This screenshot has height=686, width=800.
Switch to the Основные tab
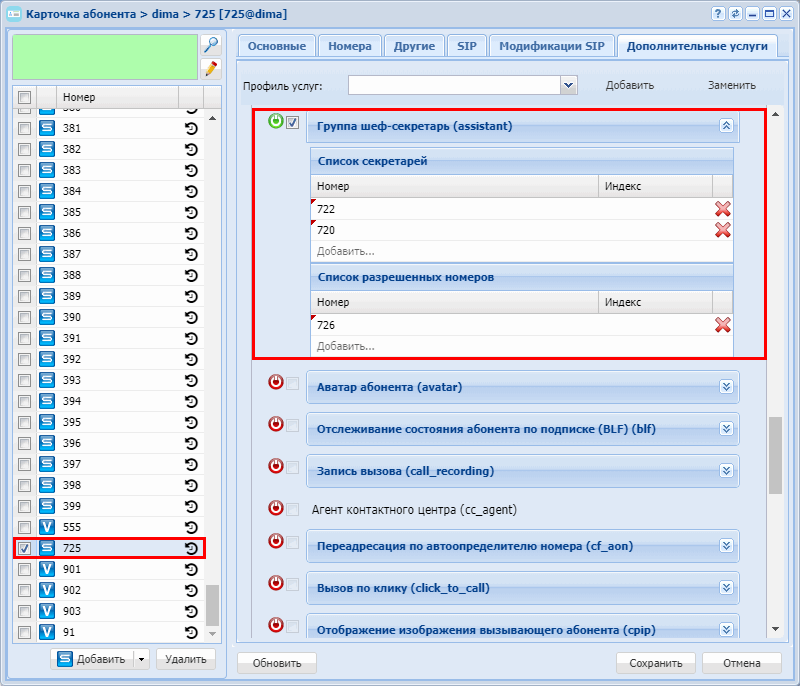coord(277,46)
